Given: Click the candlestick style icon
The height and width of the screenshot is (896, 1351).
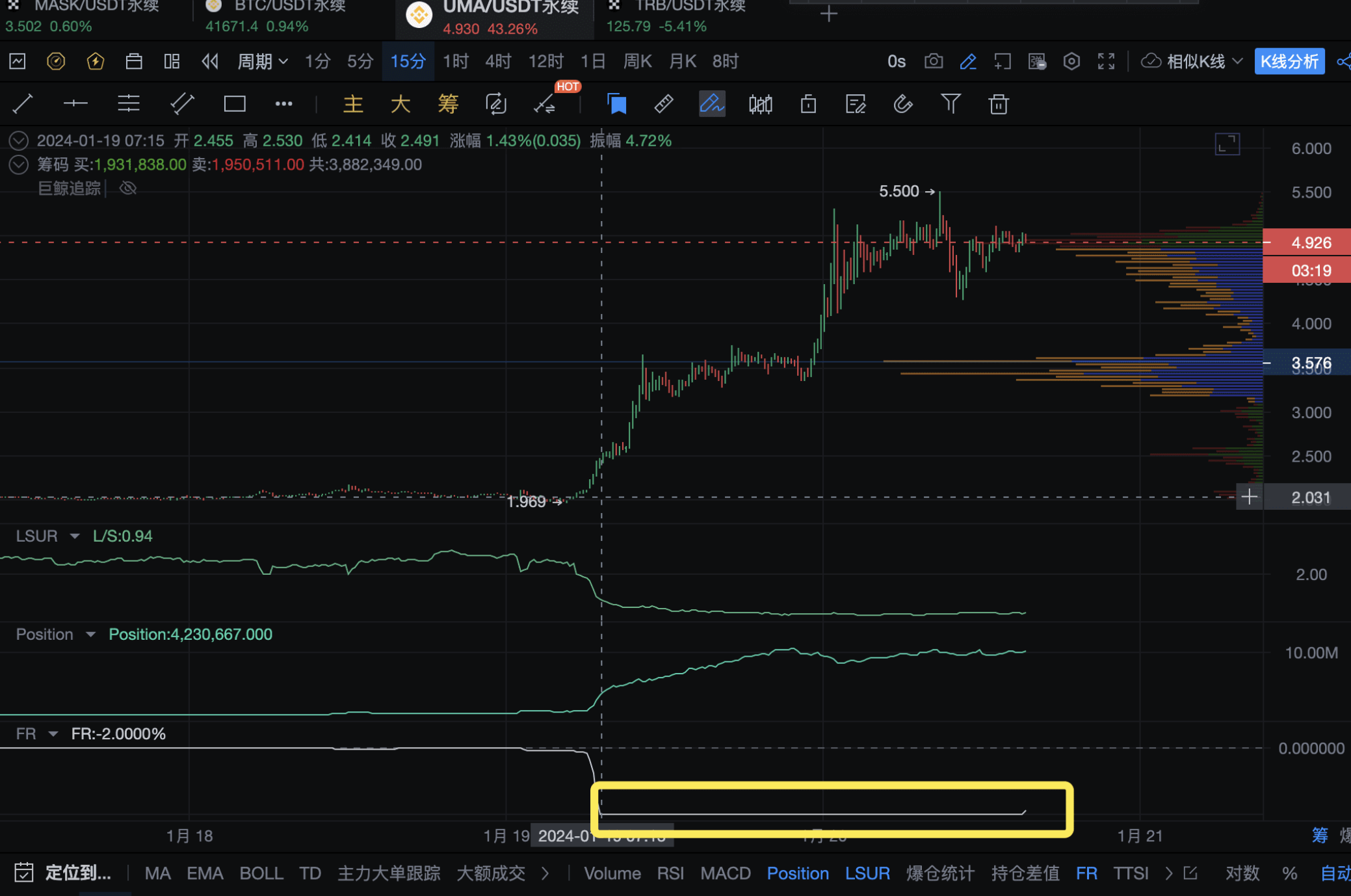Looking at the screenshot, I should click(x=760, y=104).
